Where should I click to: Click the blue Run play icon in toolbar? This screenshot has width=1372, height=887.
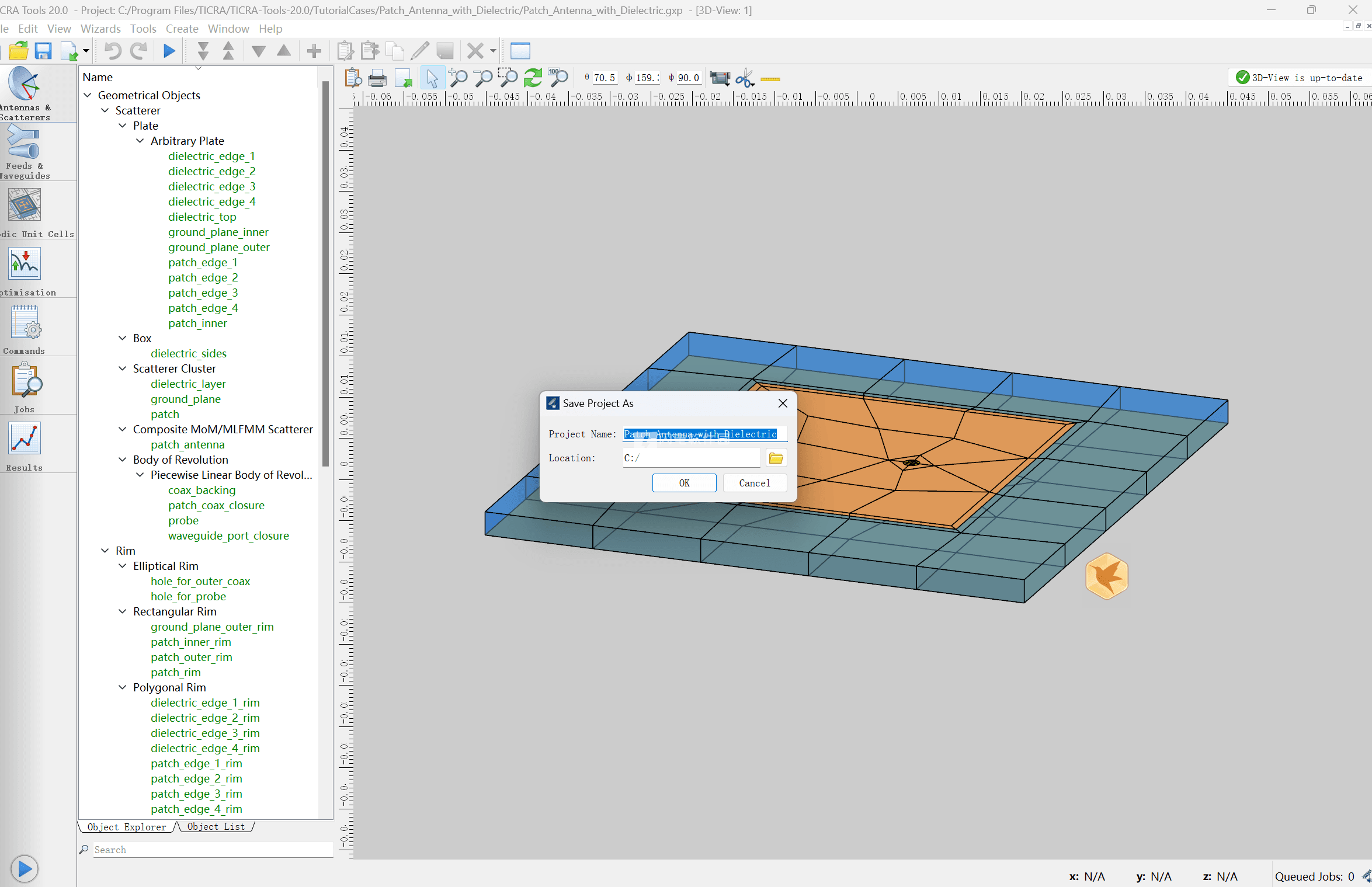tap(169, 51)
